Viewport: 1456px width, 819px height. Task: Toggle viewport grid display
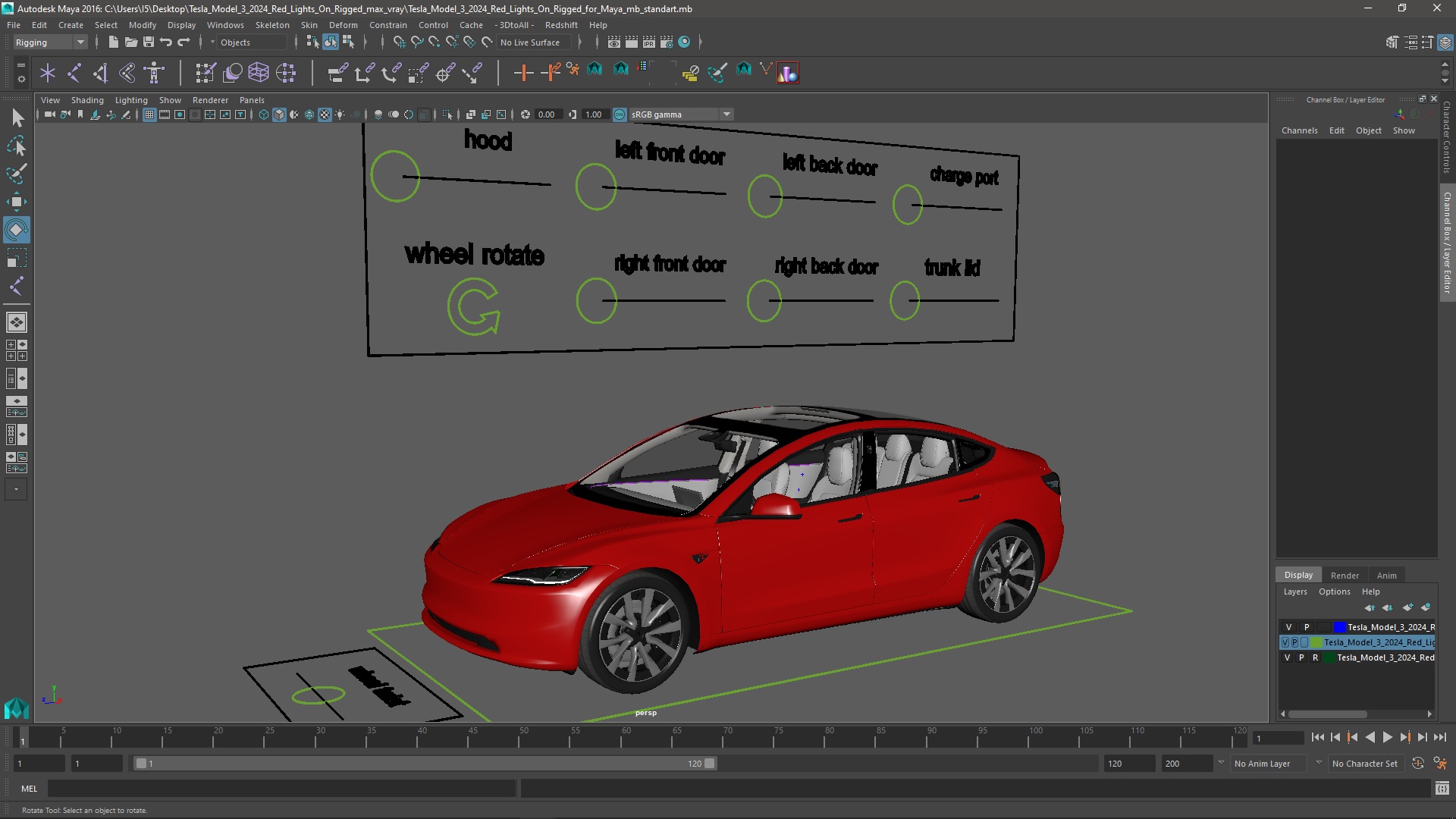(149, 115)
